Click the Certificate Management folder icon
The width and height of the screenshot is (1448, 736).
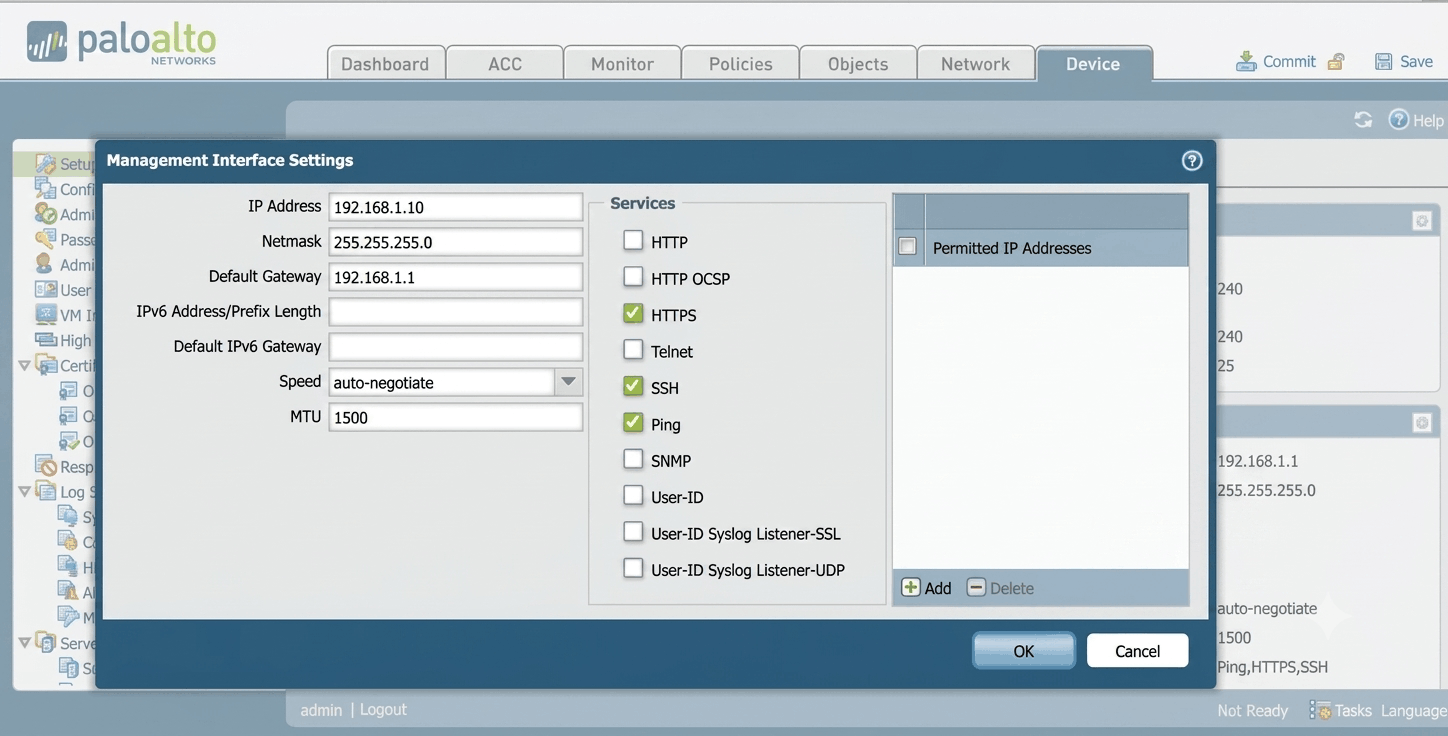(x=46, y=365)
